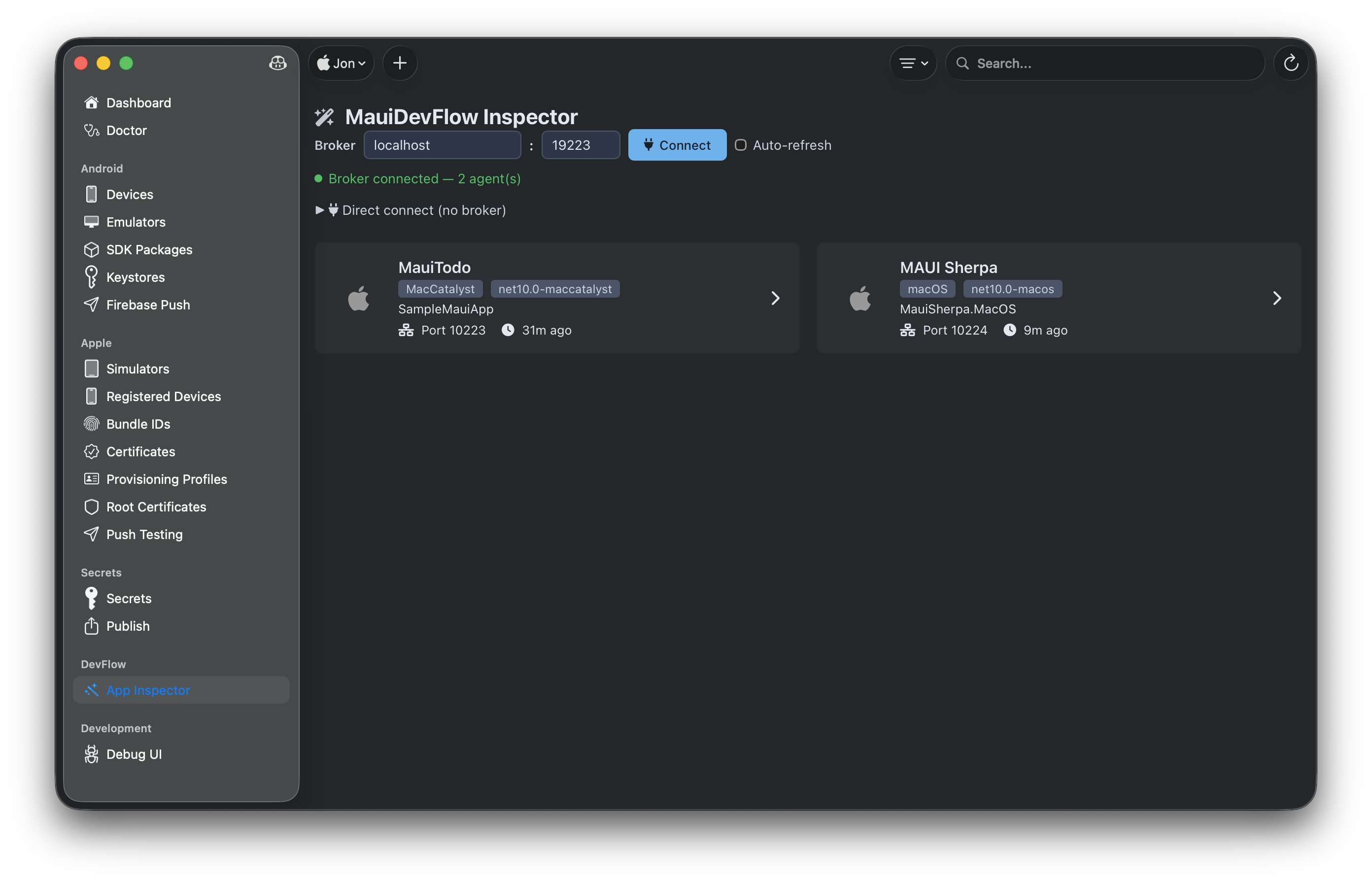1372x883 pixels.
Task: Go to the Dashboard section
Action: pyautogui.click(x=138, y=102)
